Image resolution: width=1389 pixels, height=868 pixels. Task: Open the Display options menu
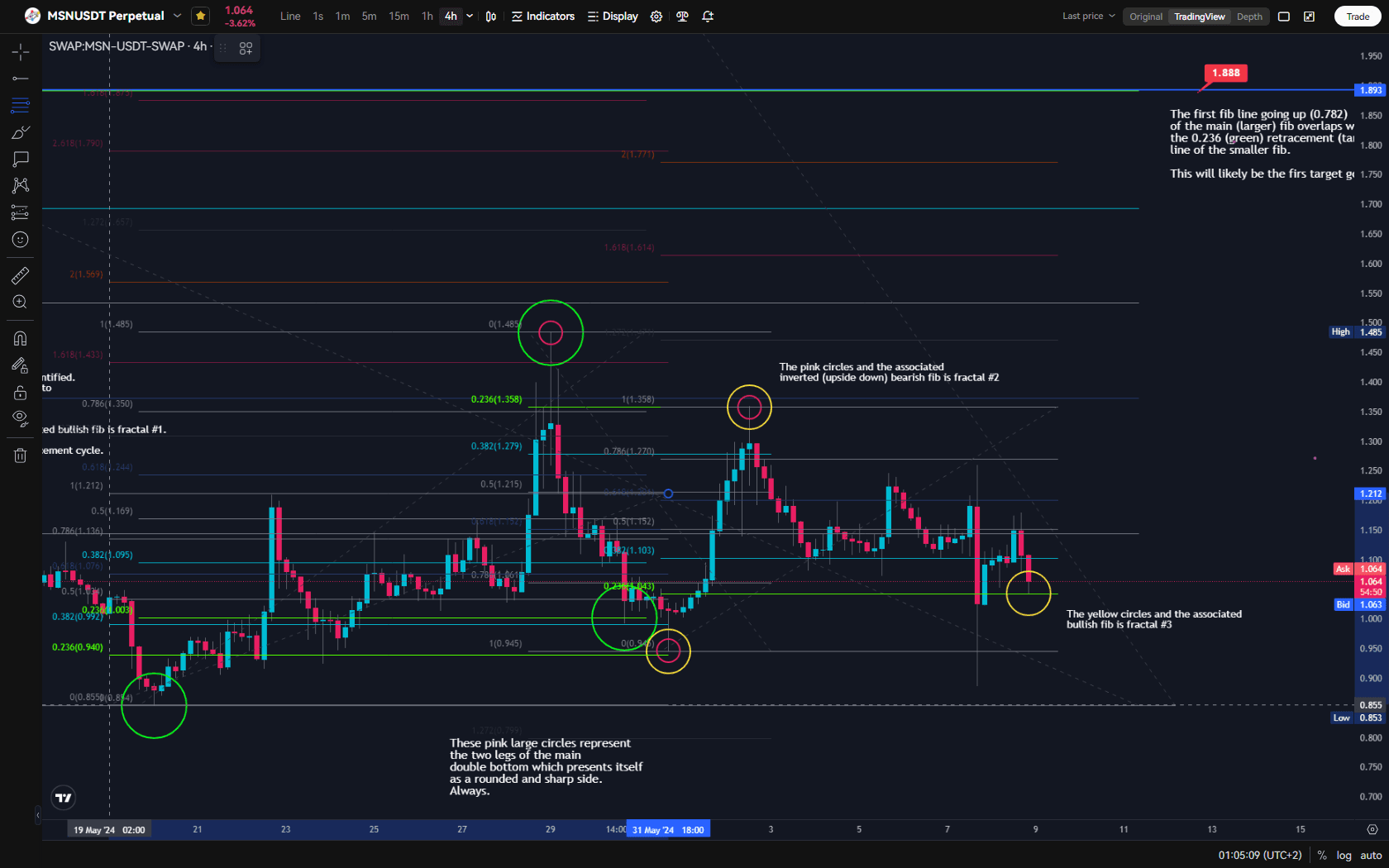613,17
